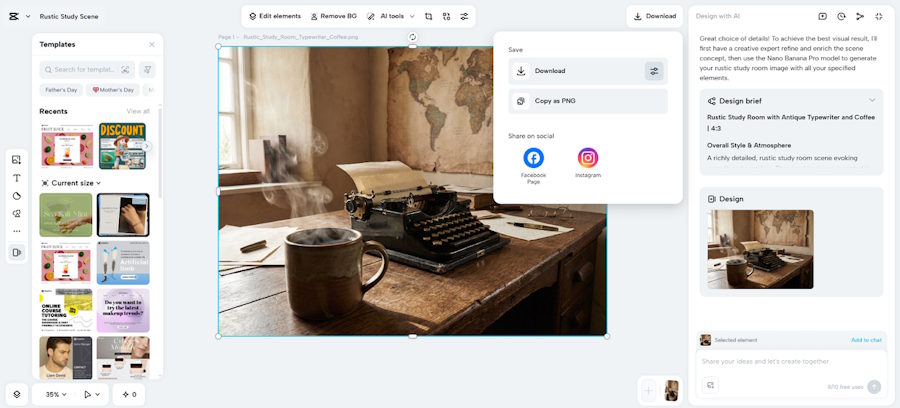
Task: Click the Remove BG button
Action: click(x=333, y=16)
